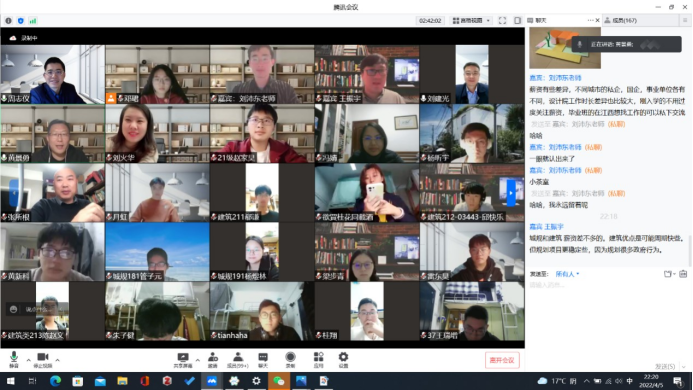Select video tile of 嘉宾 王振宇
The image size is (693, 390).
coord(367,74)
